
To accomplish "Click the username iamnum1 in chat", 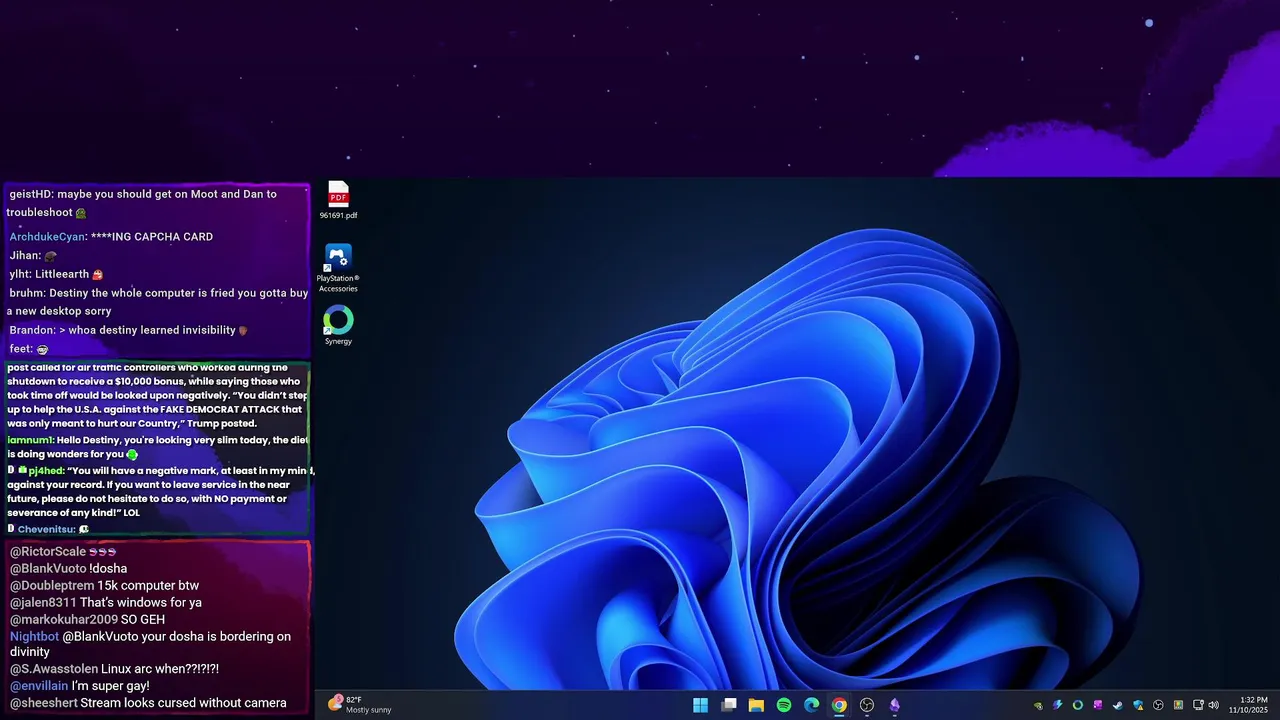I will [x=30, y=440].
